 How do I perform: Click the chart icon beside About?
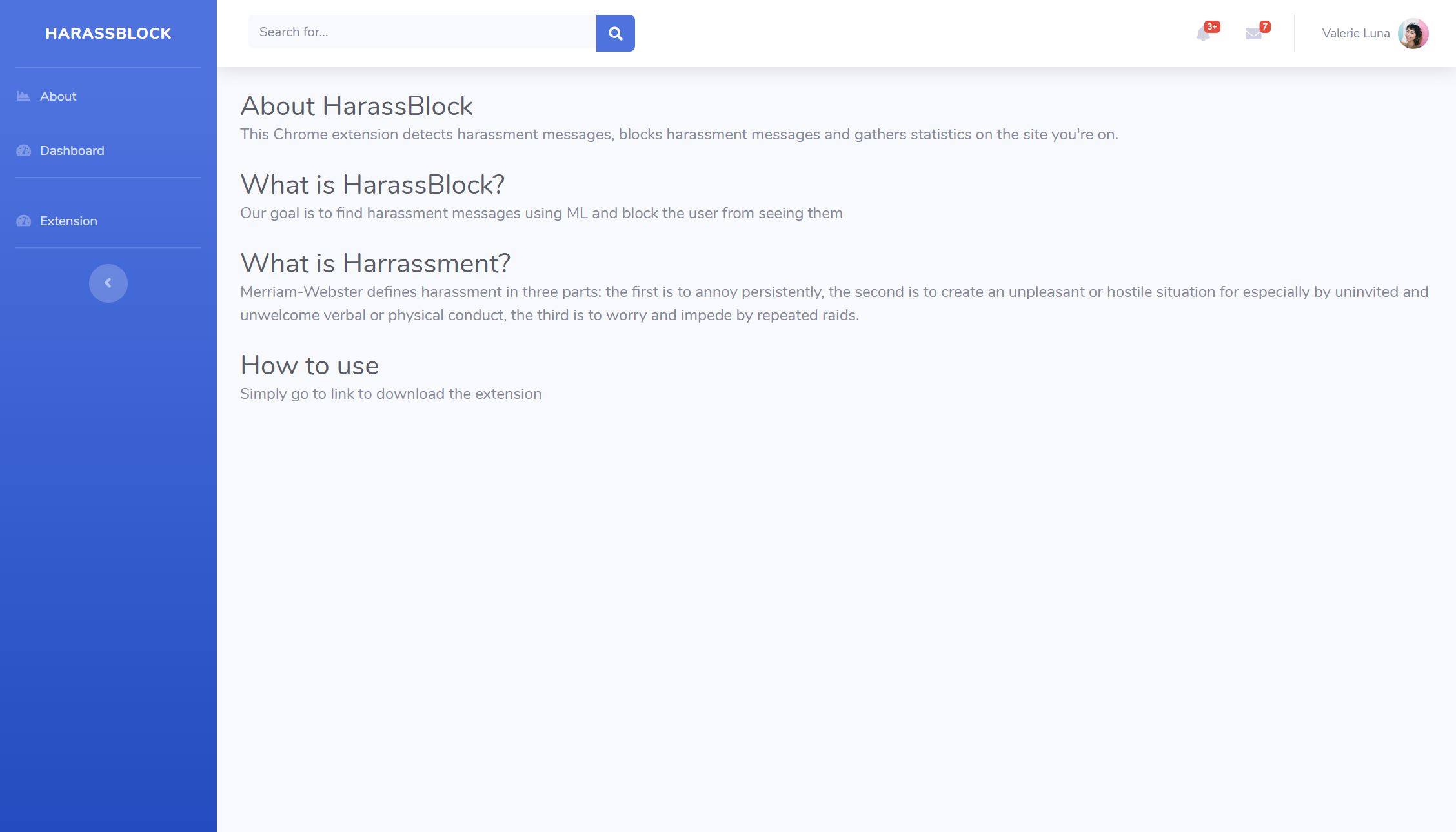(23, 96)
